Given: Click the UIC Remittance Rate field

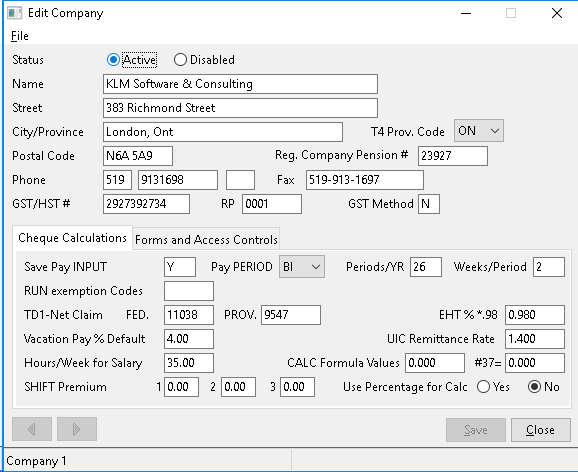Looking at the screenshot, I should (535, 339).
